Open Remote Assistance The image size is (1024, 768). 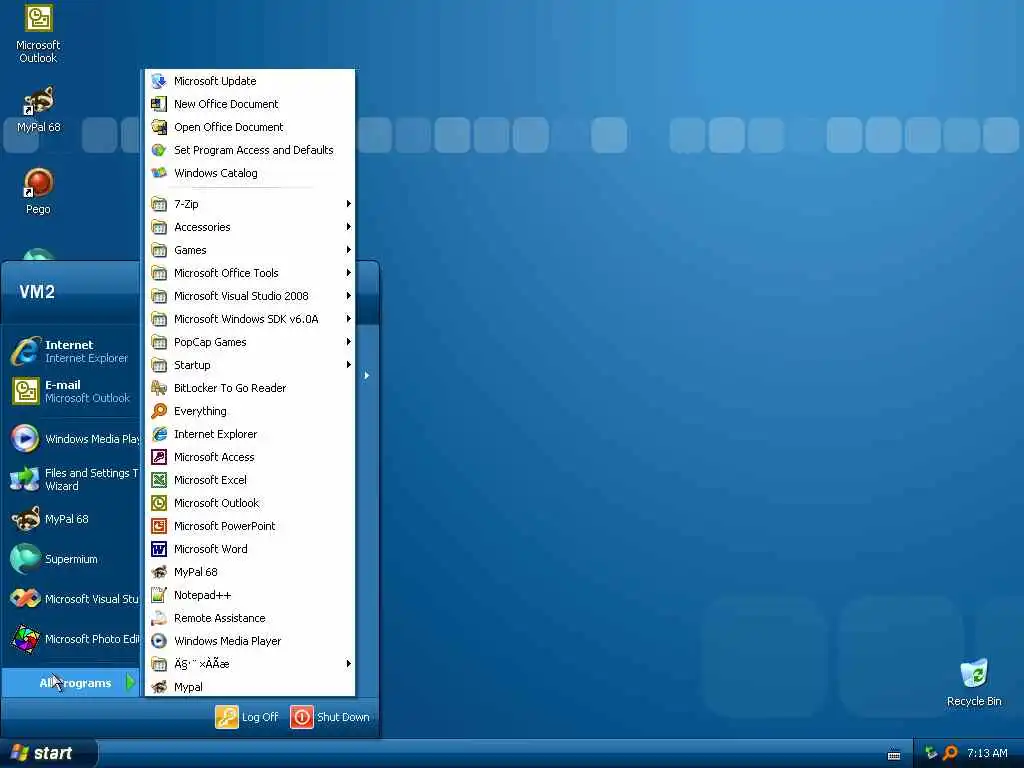250,618
